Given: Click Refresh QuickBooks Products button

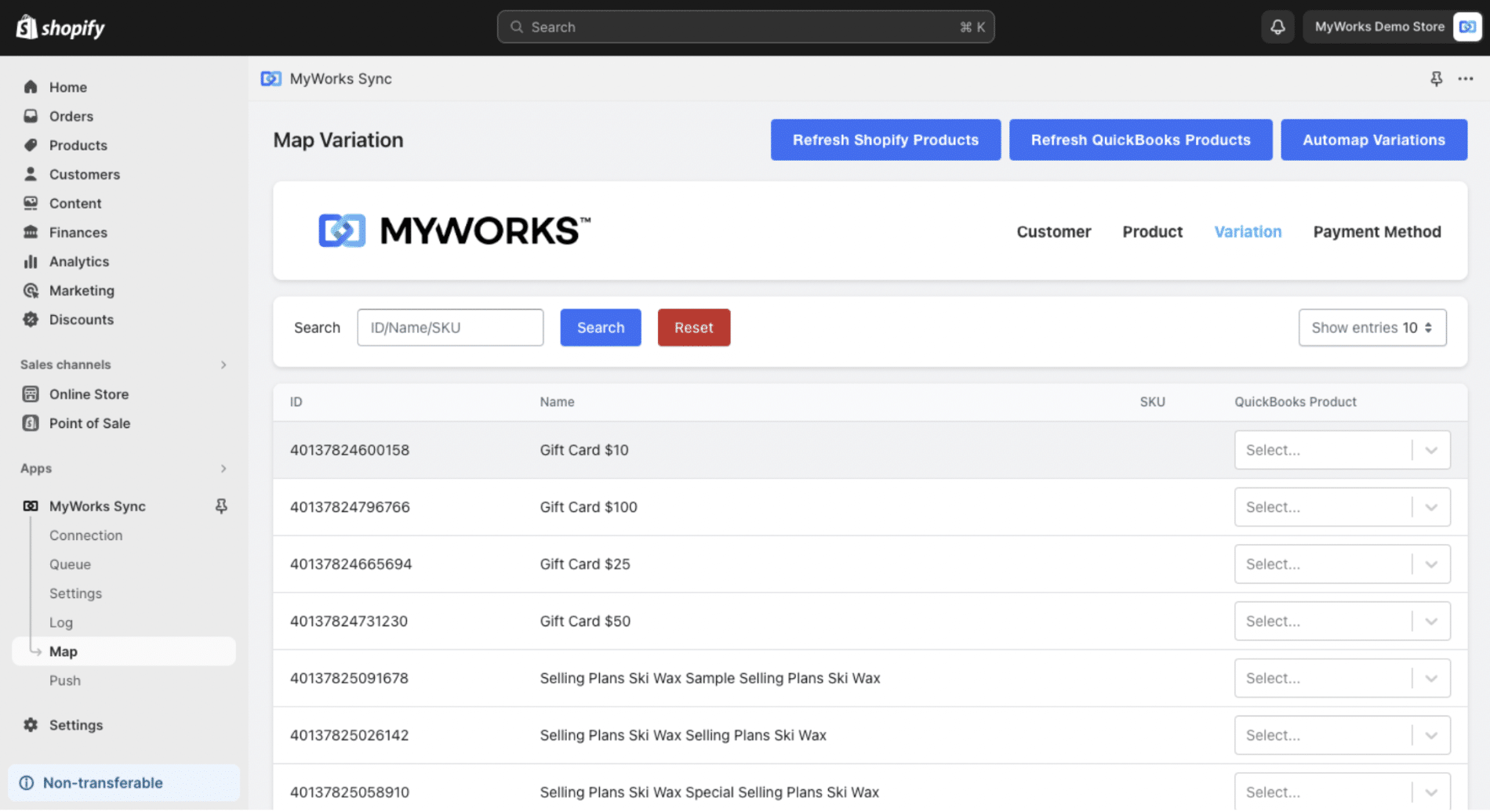Looking at the screenshot, I should coord(1140,140).
